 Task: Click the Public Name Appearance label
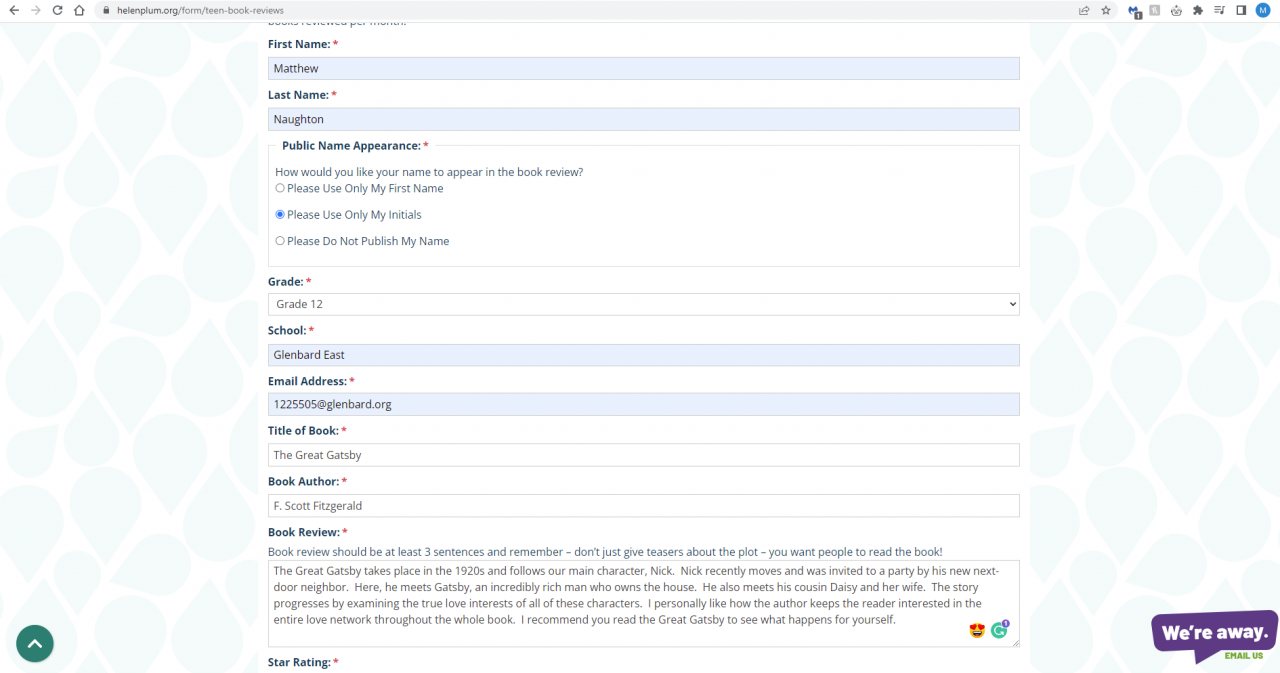click(355, 146)
